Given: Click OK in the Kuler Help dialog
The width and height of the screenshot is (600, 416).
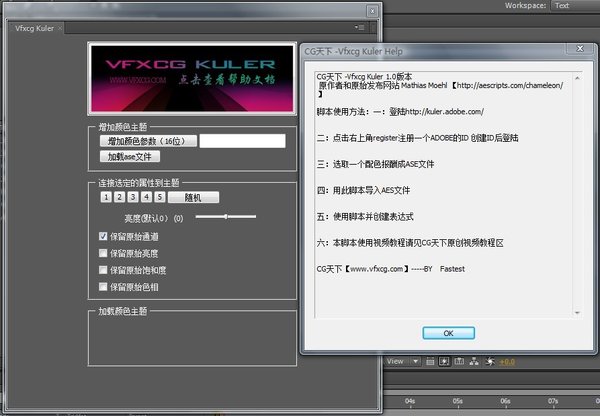Looking at the screenshot, I should coord(448,333).
